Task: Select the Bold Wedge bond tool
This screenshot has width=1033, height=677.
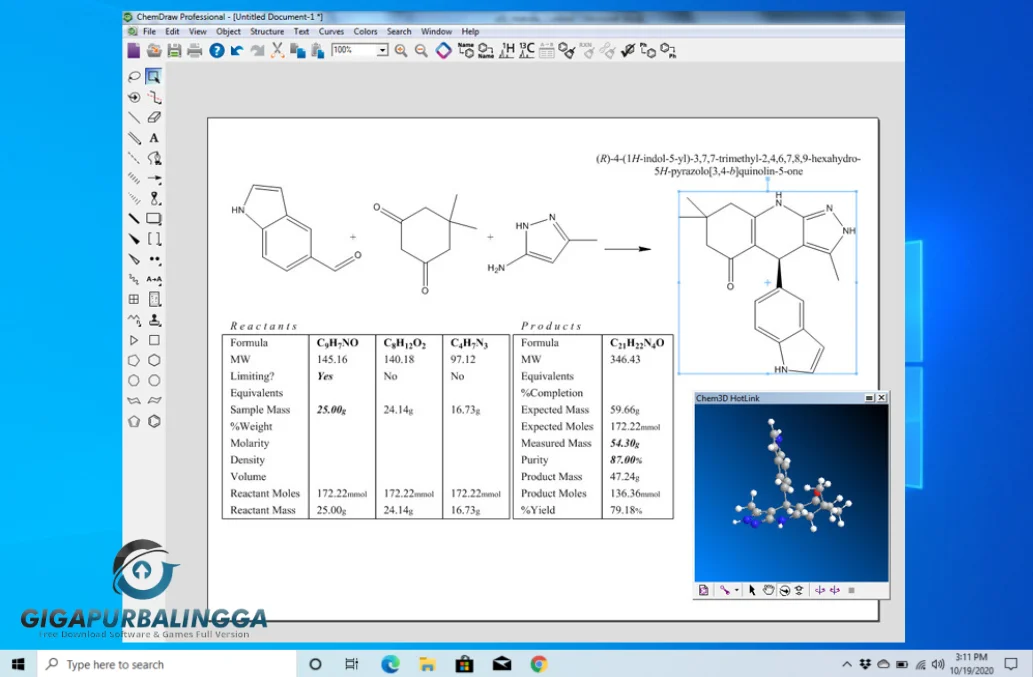Action: [x=134, y=239]
